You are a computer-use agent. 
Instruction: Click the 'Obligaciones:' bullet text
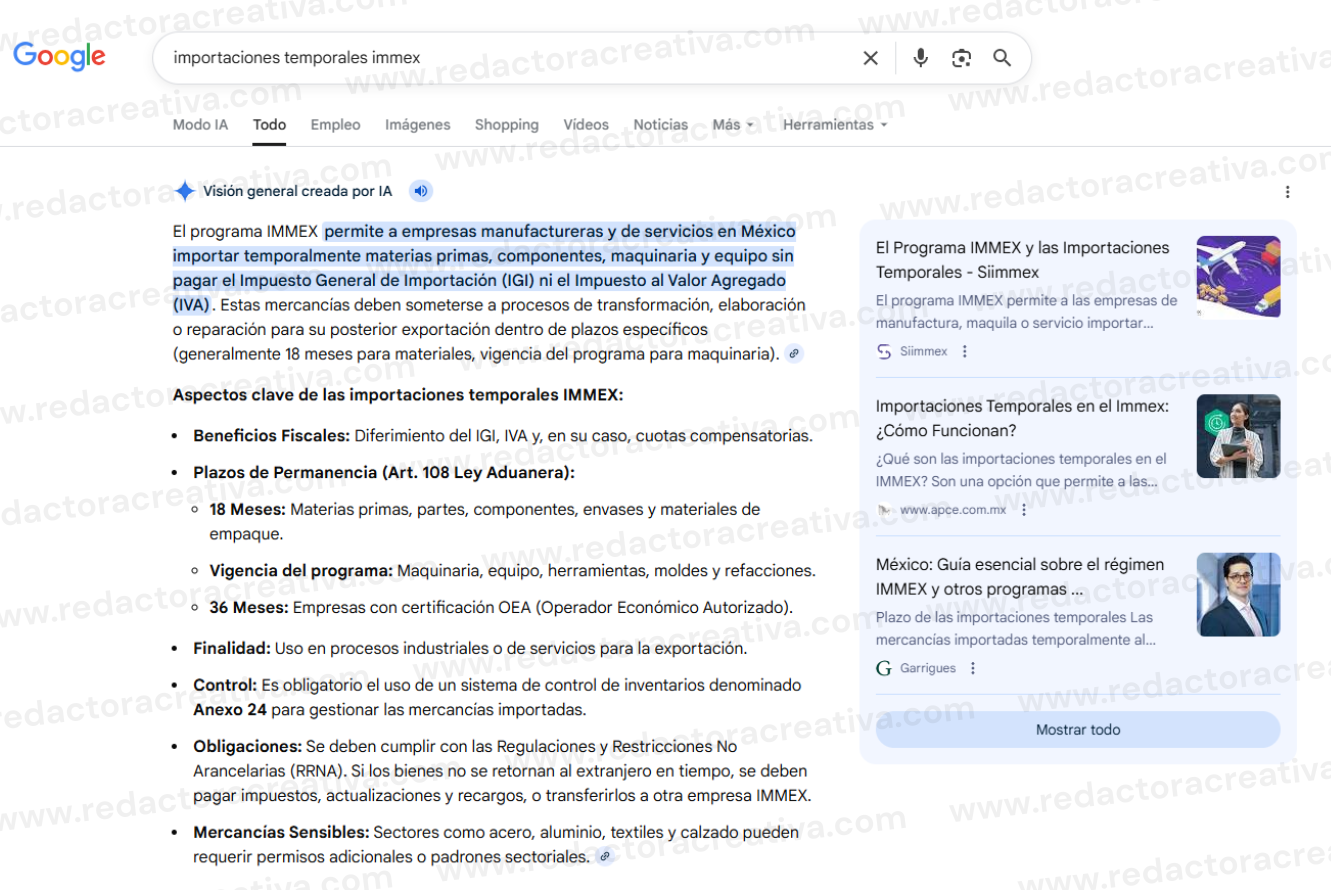(247, 746)
